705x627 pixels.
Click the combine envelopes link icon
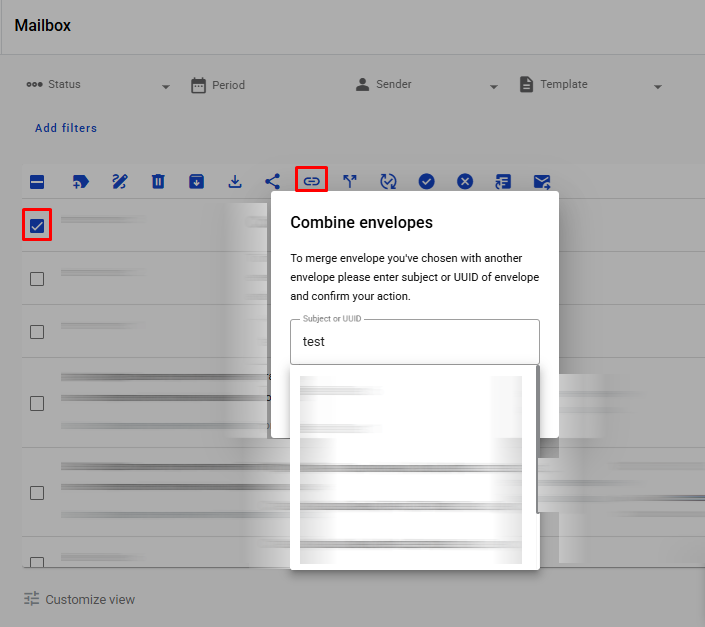tap(311, 181)
